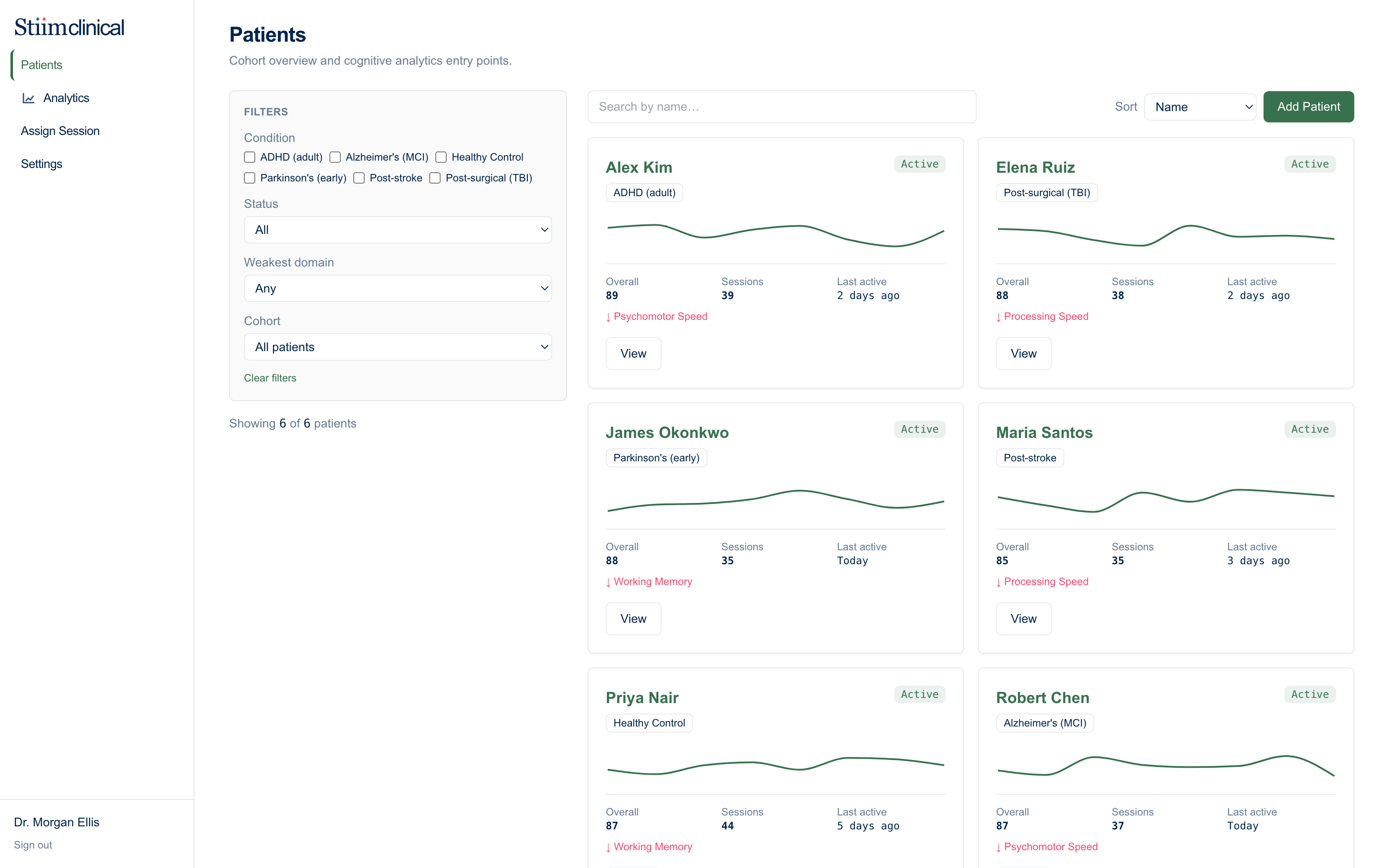Click Working Memory weakness on Priya Nair

tap(649, 847)
